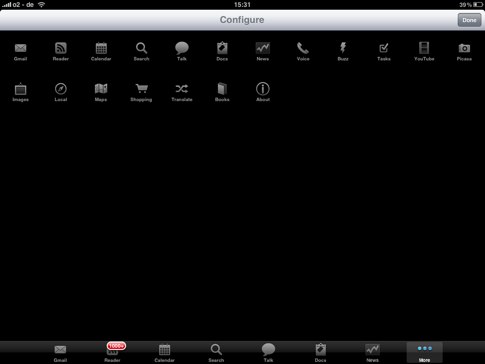Screen dimensions: 485x364
Task: Switch to Reader tab in bottom bar
Action: [112, 353]
